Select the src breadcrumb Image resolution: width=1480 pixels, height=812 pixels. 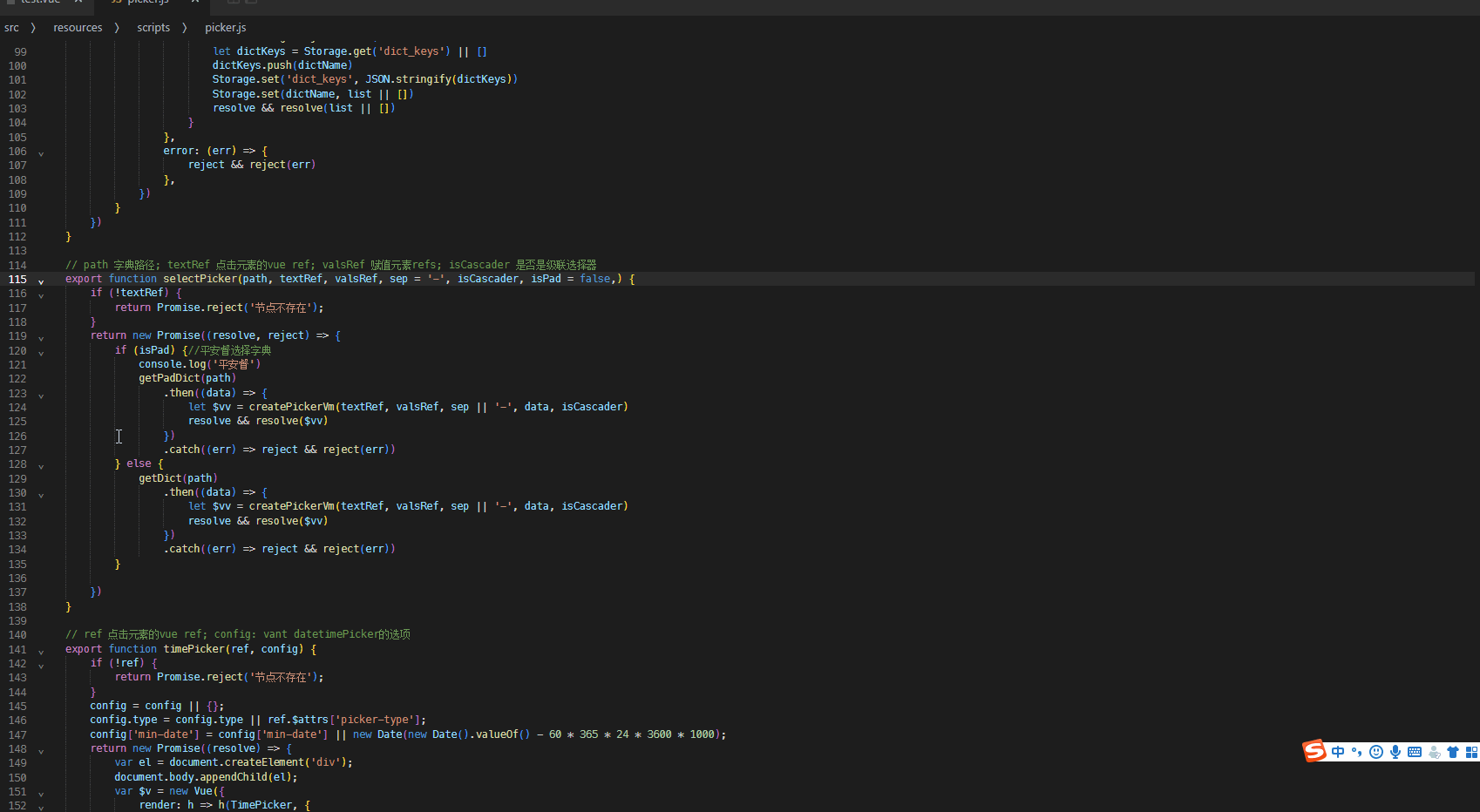point(11,28)
